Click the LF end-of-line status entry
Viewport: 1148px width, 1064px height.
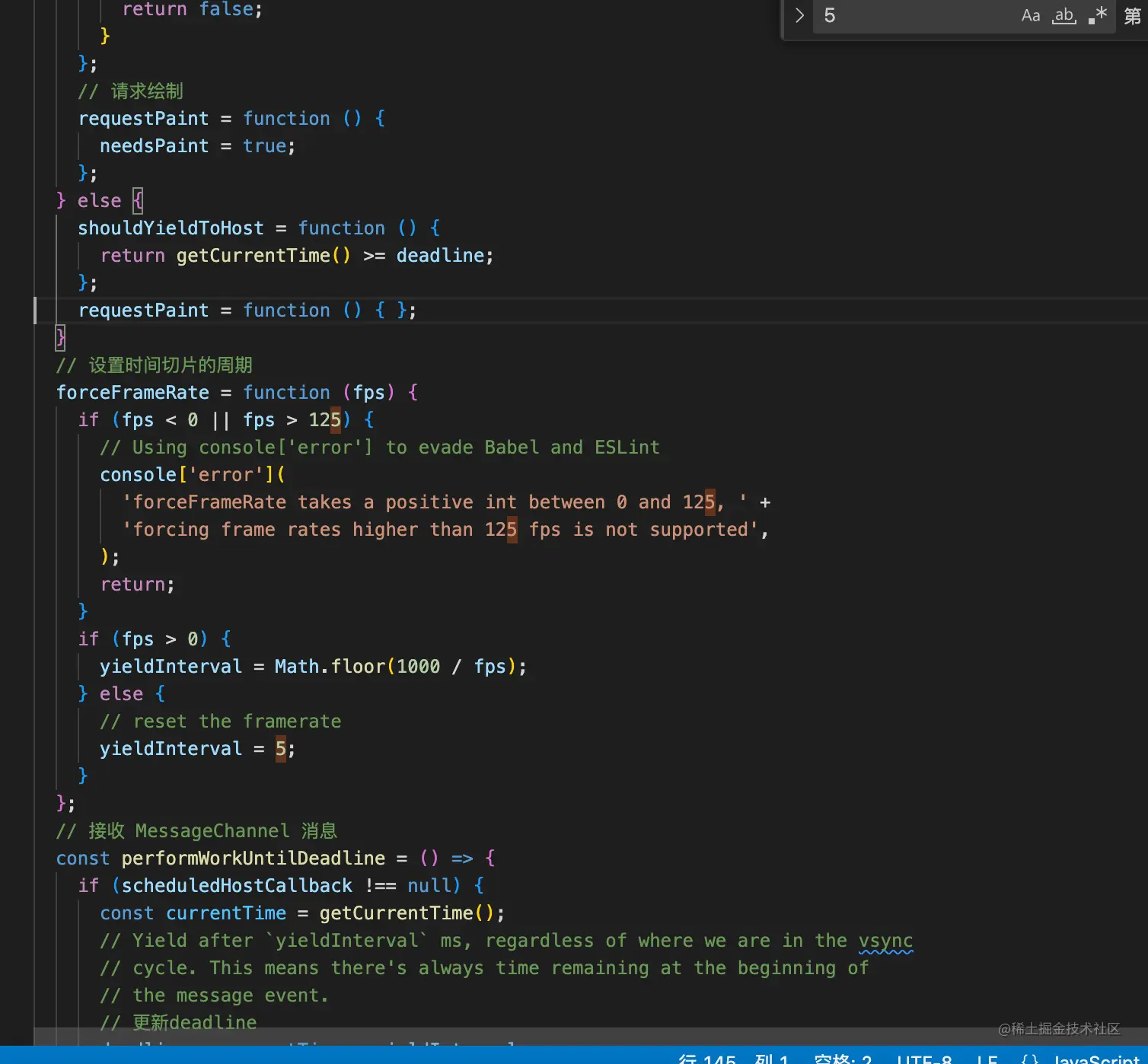[x=987, y=1059]
